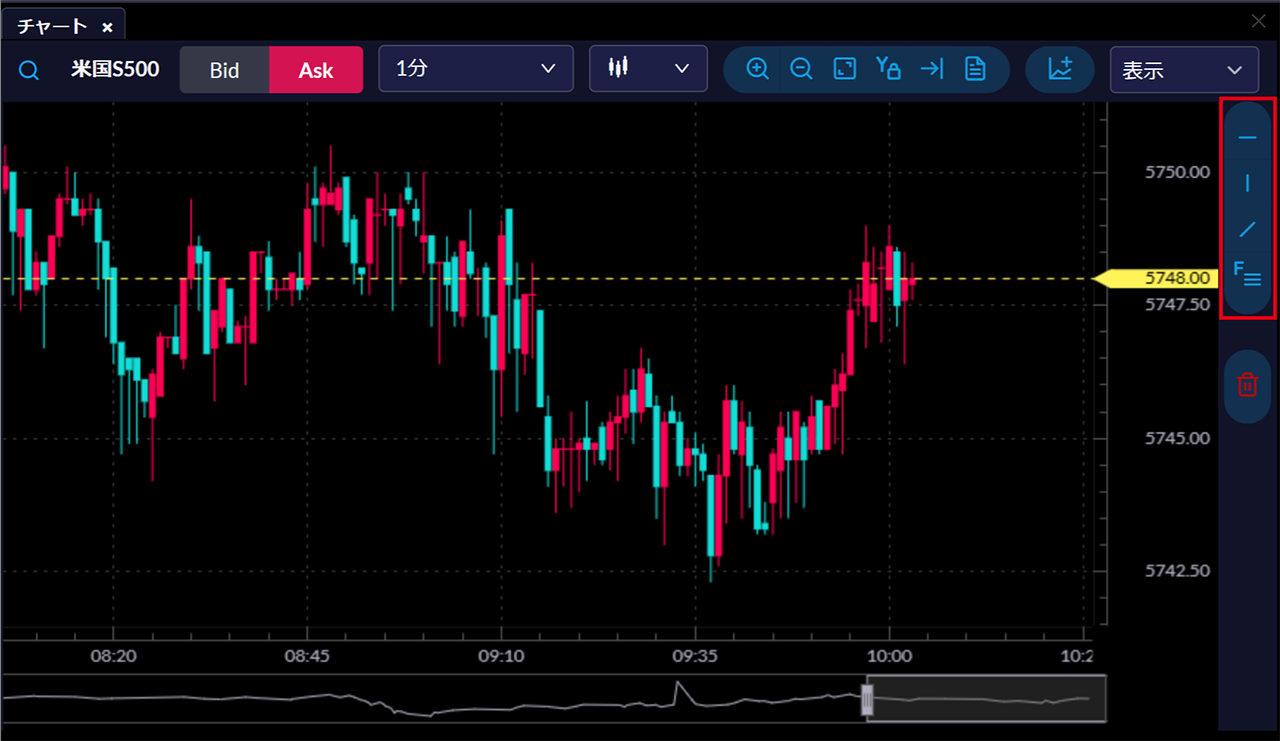This screenshot has width=1280, height=741.
Task: Select the horizontal line drawing tool
Action: click(1247, 138)
